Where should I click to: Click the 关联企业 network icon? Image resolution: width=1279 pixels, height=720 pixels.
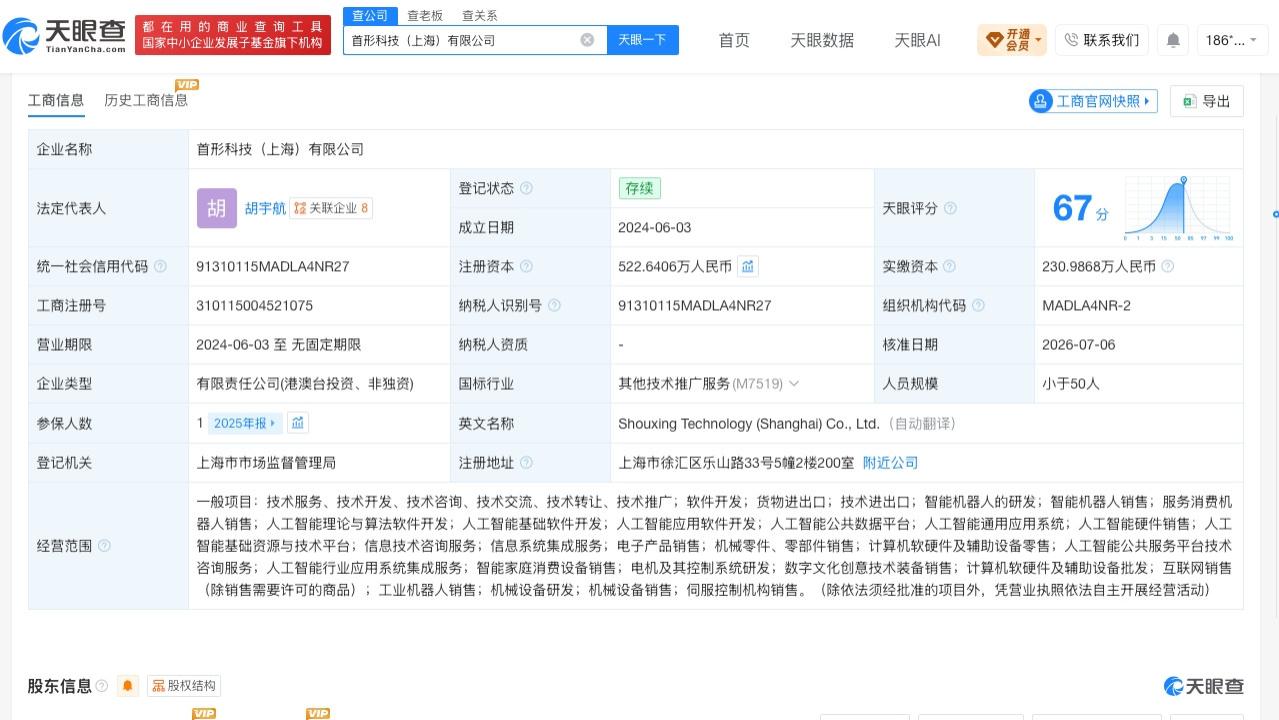pos(300,208)
